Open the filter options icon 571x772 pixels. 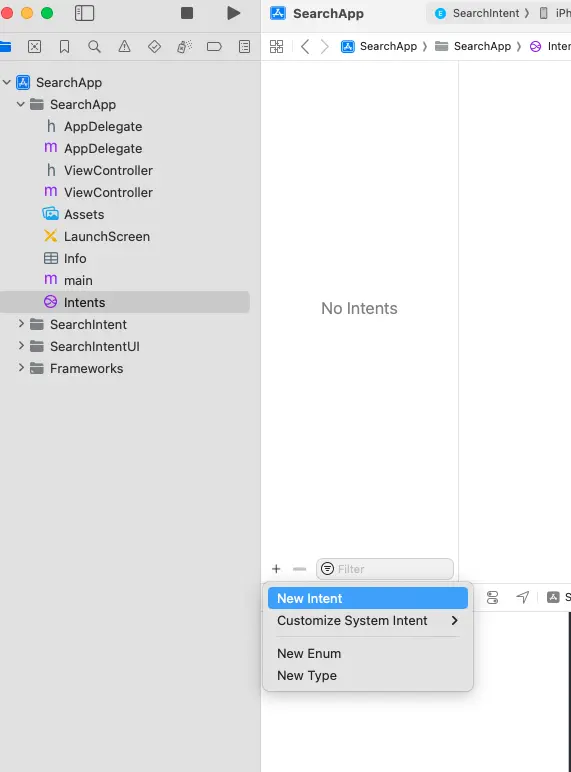coord(327,569)
